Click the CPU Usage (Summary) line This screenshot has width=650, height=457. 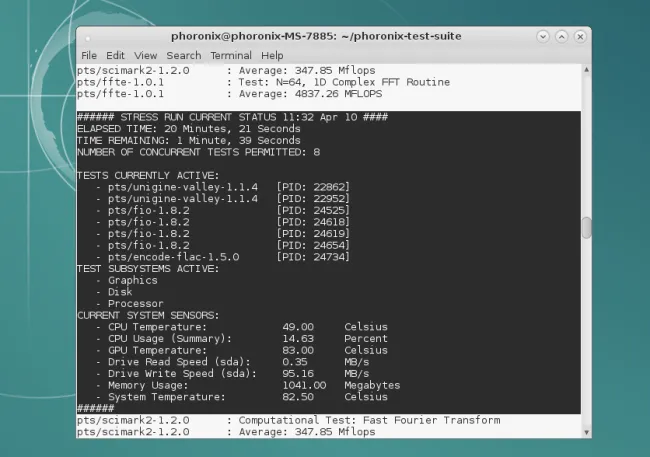coord(242,338)
